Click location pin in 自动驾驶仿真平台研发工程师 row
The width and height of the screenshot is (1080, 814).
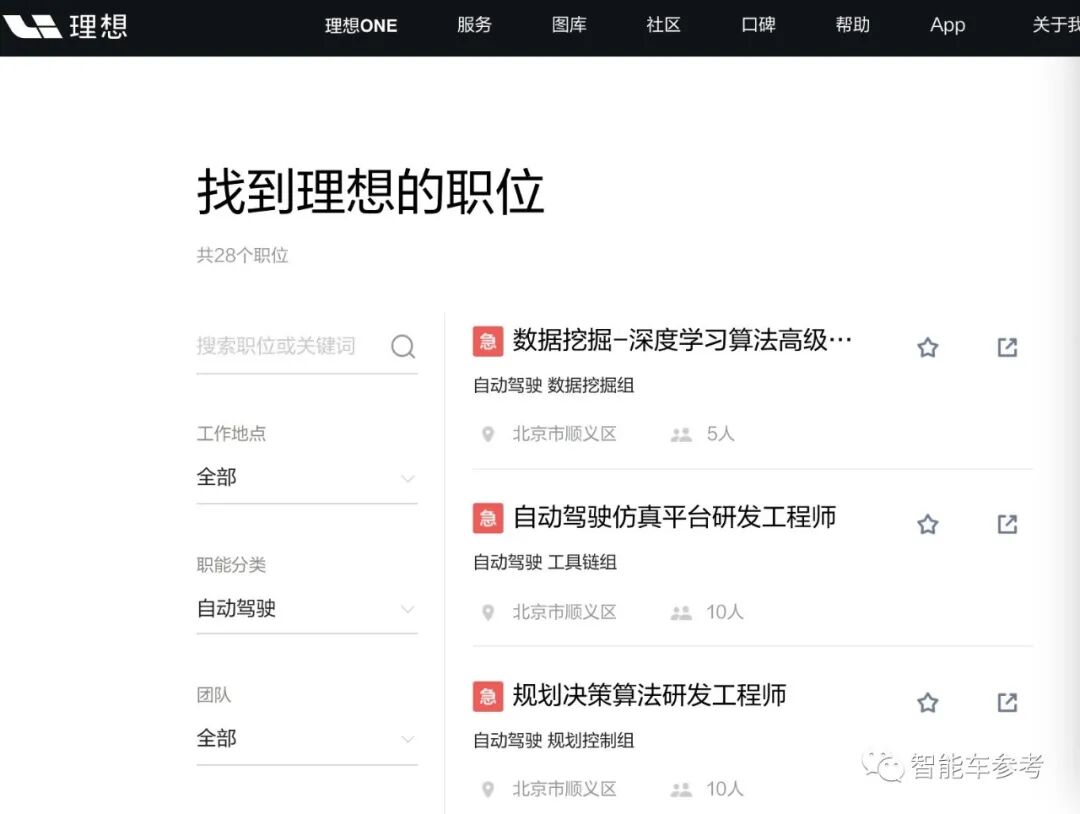click(x=488, y=612)
